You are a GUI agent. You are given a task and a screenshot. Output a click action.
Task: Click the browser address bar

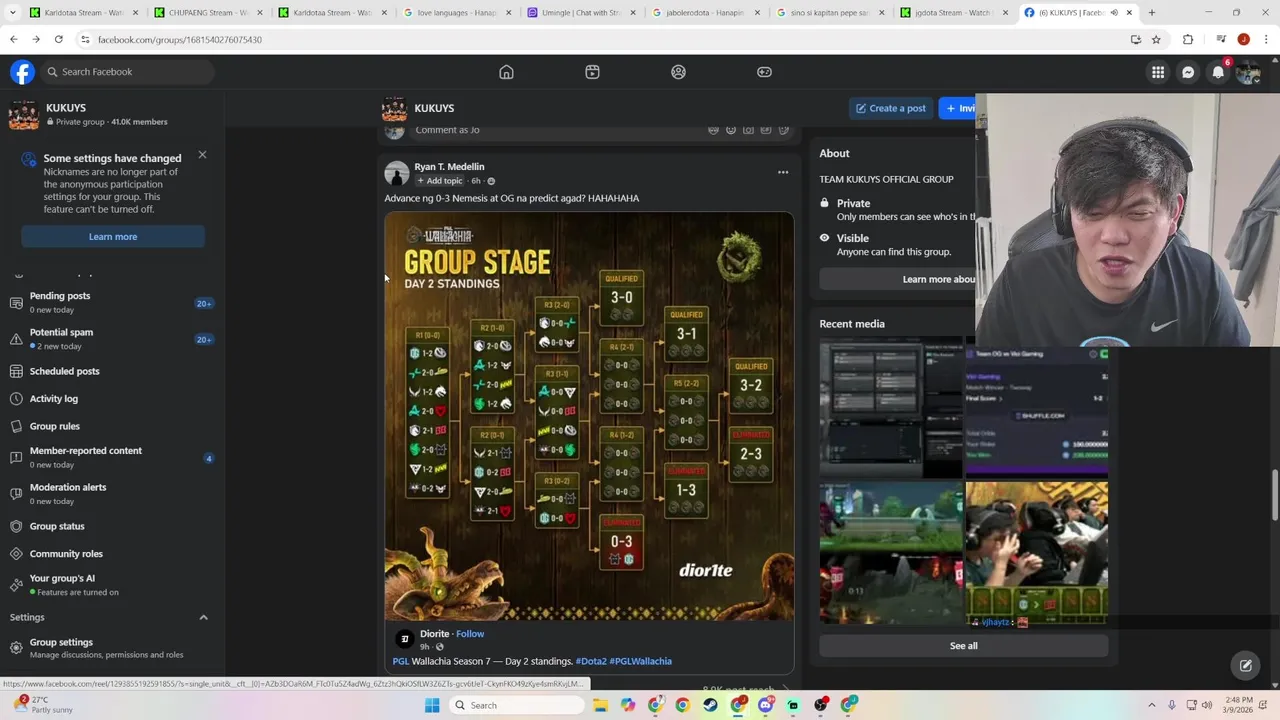pyautogui.click(x=600, y=39)
